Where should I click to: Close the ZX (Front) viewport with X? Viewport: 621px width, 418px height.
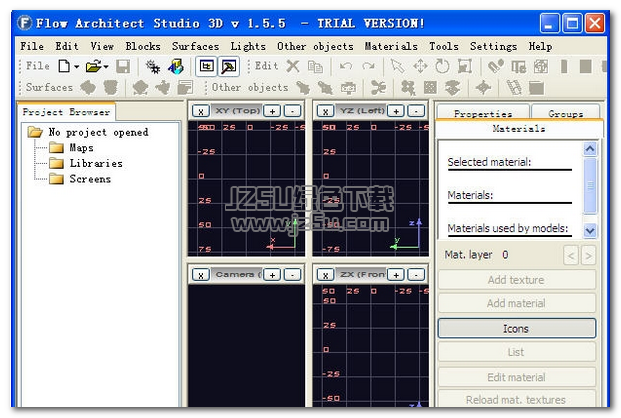point(325,275)
